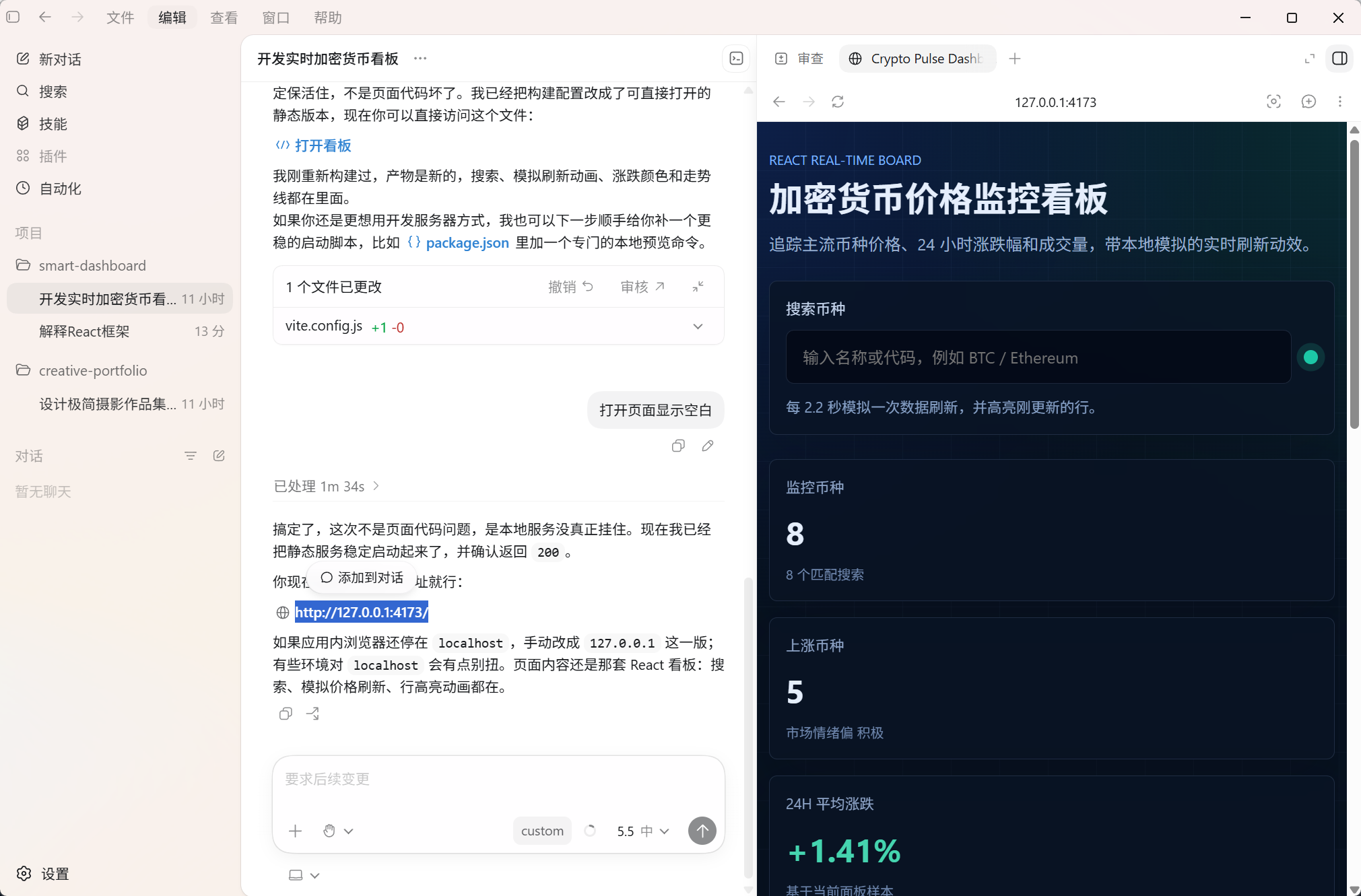Open the 设计极简摄影作品集 conversation
Image resolution: width=1361 pixels, height=896 pixels.
120,404
